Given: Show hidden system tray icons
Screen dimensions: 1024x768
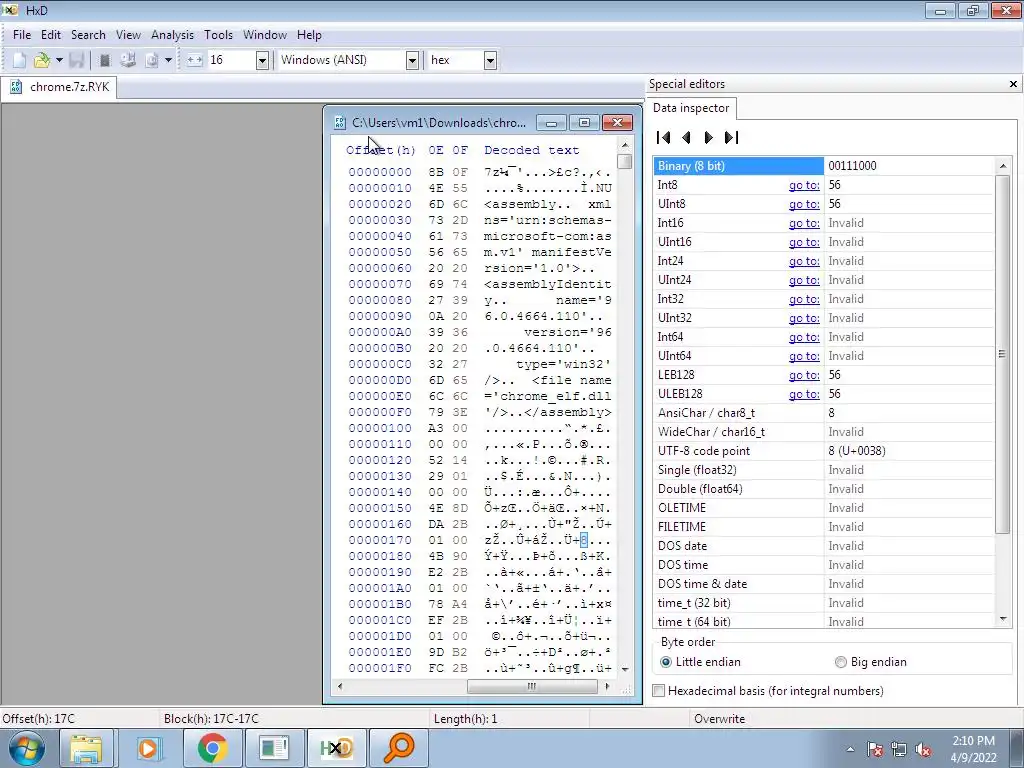Looking at the screenshot, I should coord(850,749).
